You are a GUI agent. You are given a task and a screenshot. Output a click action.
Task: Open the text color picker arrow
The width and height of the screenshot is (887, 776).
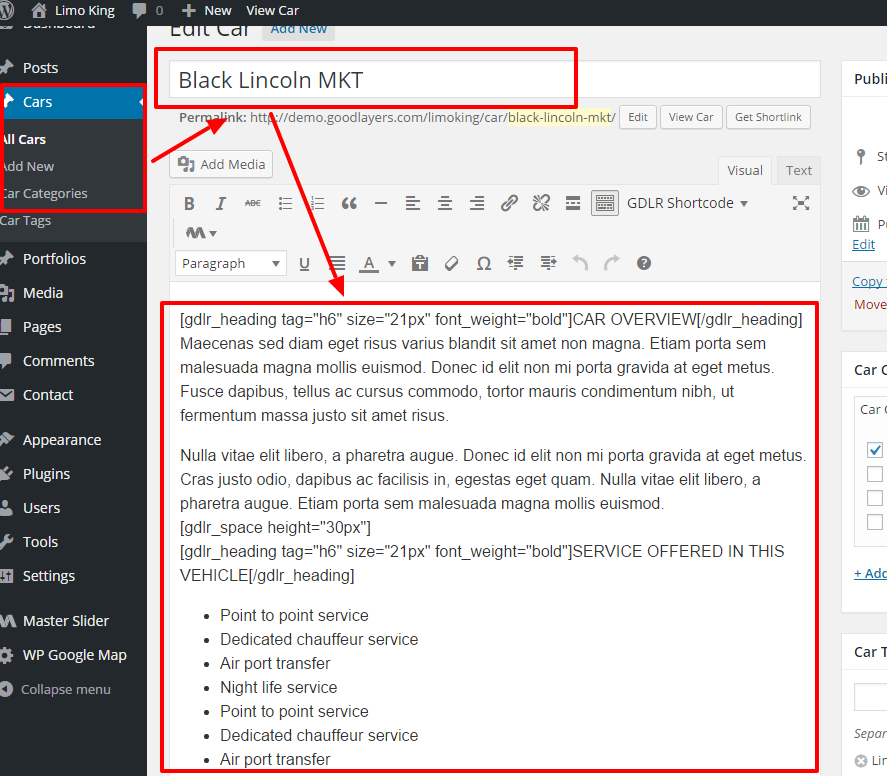(x=391, y=264)
